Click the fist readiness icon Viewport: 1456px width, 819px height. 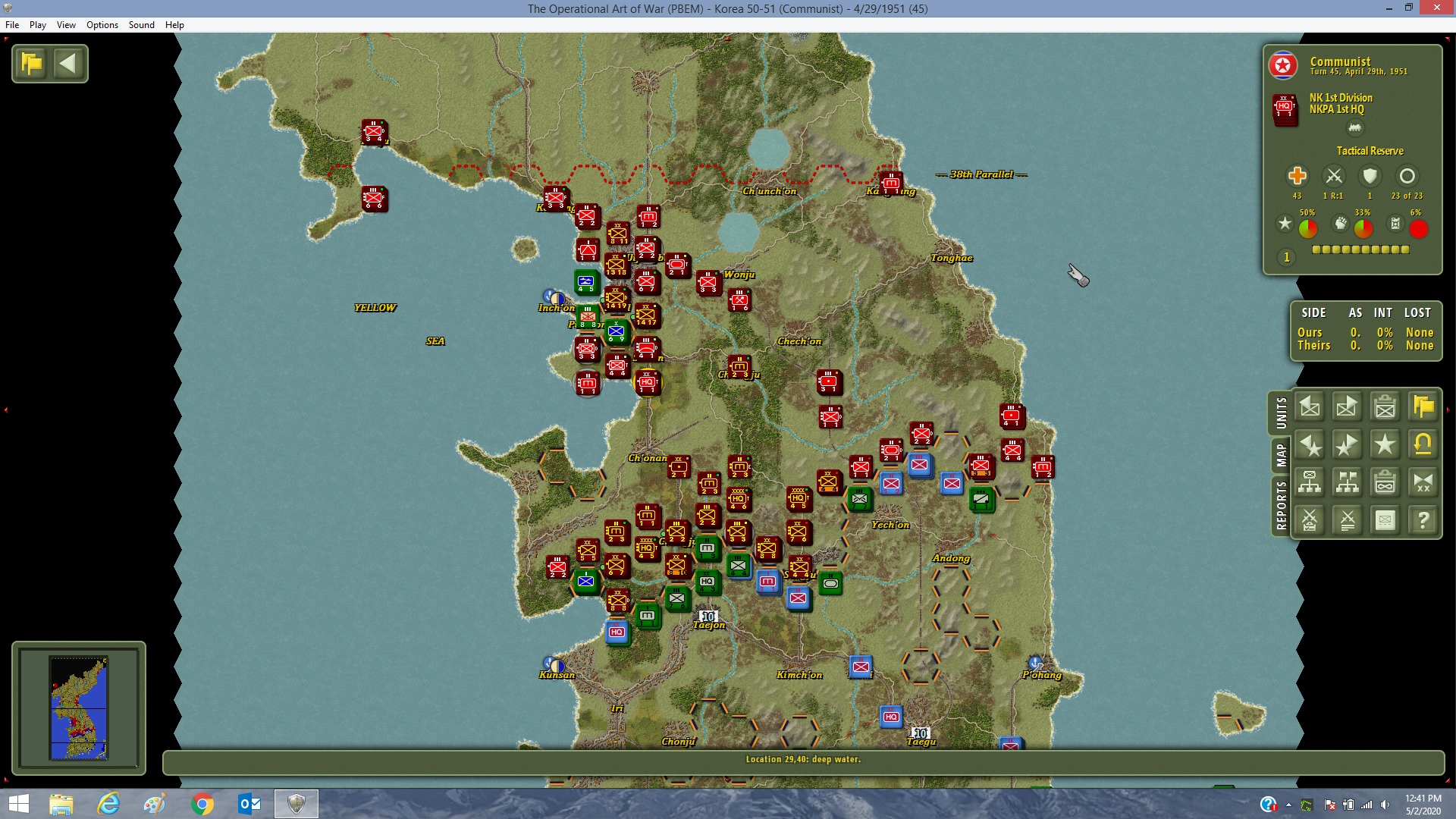(1341, 223)
